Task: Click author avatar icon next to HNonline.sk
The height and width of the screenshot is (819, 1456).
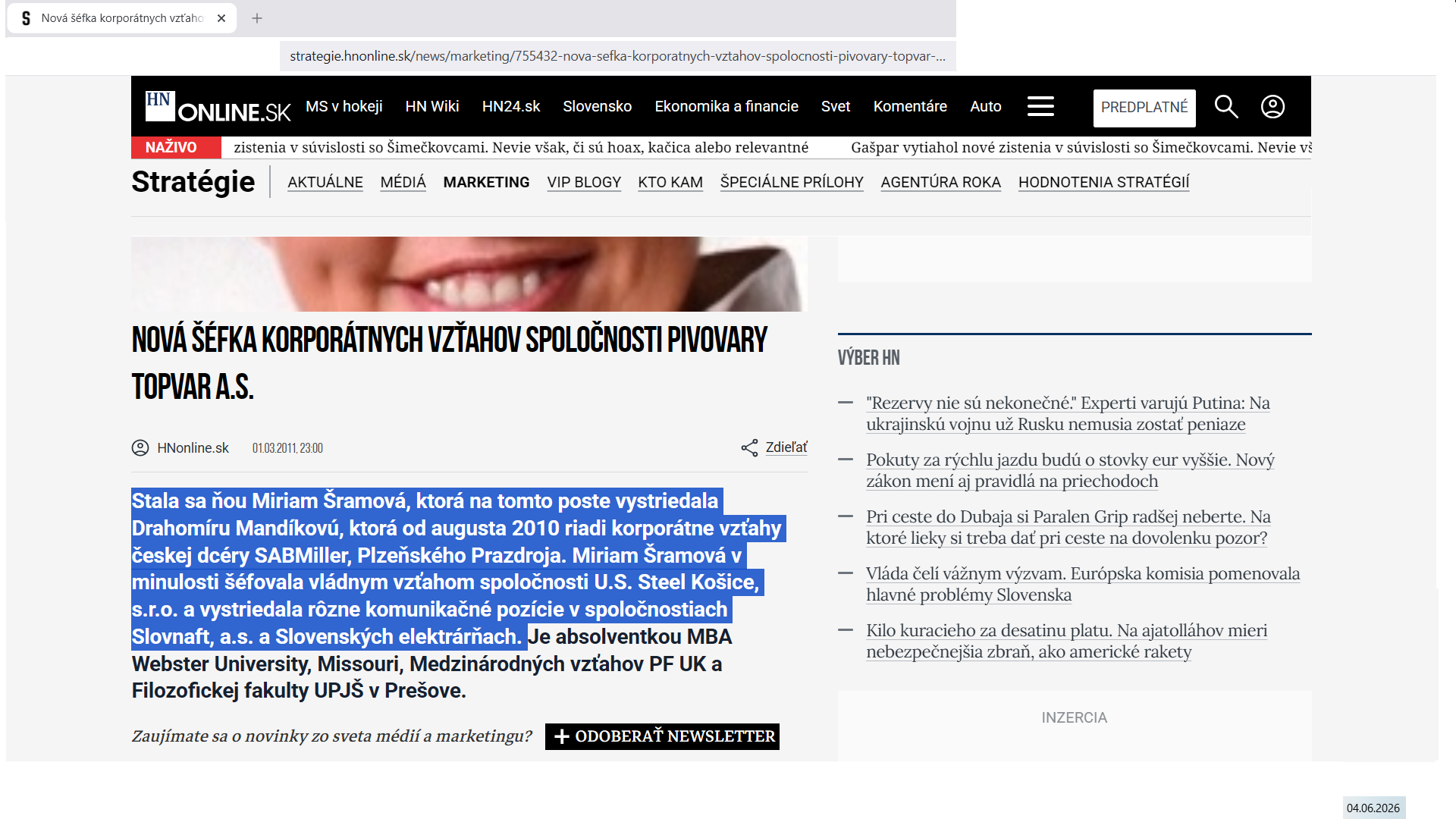Action: tap(140, 448)
